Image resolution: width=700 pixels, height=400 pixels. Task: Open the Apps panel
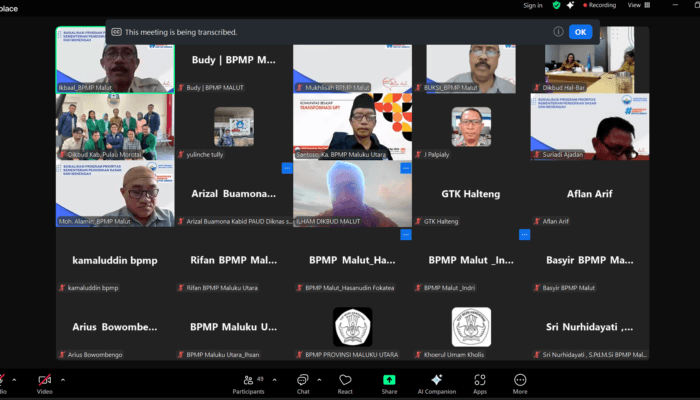tap(480, 383)
